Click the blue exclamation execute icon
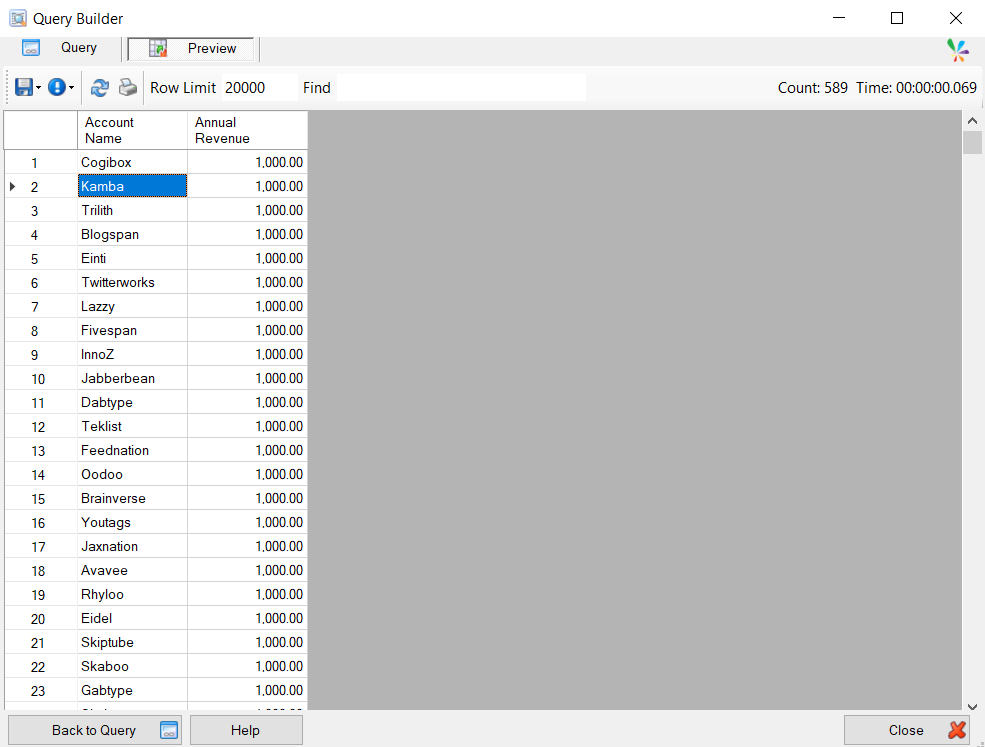The image size is (985, 747). pyautogui.click(x=57, y=87)
